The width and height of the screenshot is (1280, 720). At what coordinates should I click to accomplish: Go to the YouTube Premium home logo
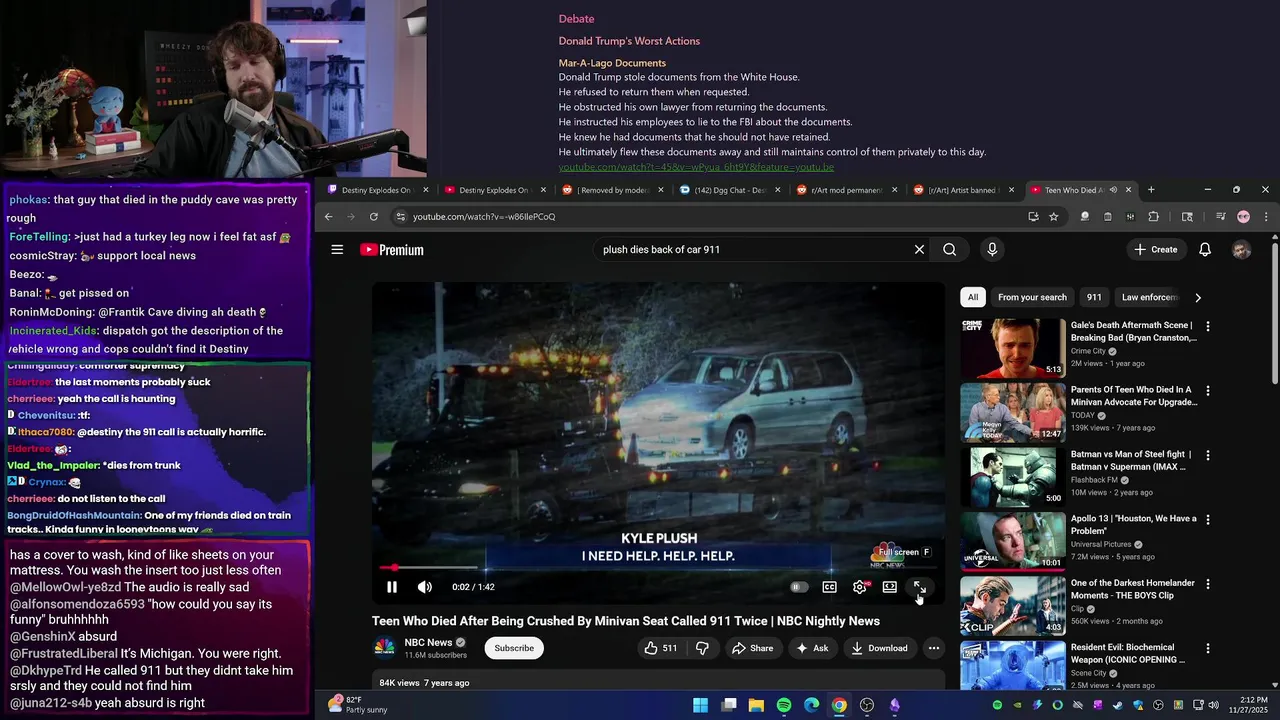pyautogui.click(x=392, y=250)
